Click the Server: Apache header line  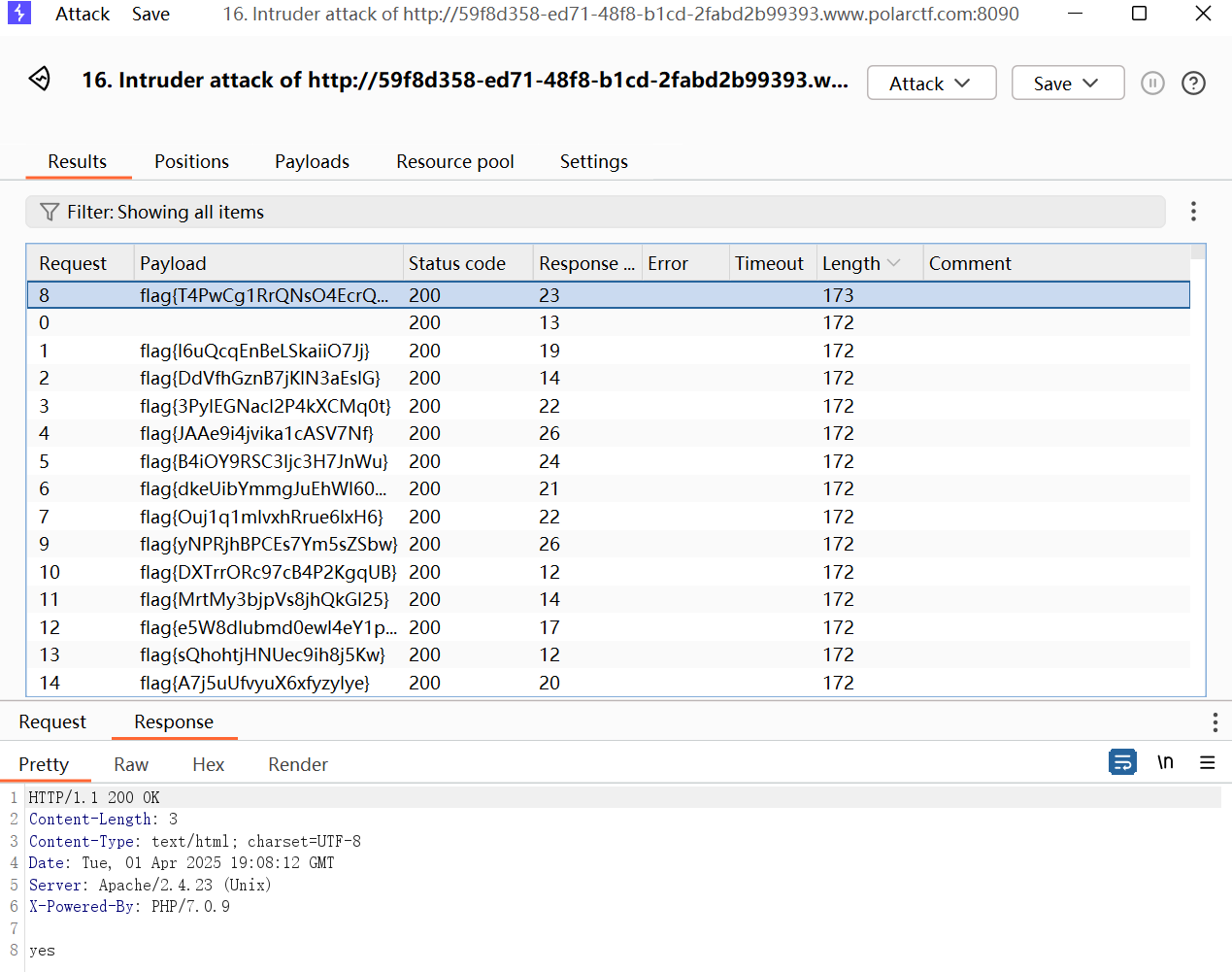tap(150, 885)
